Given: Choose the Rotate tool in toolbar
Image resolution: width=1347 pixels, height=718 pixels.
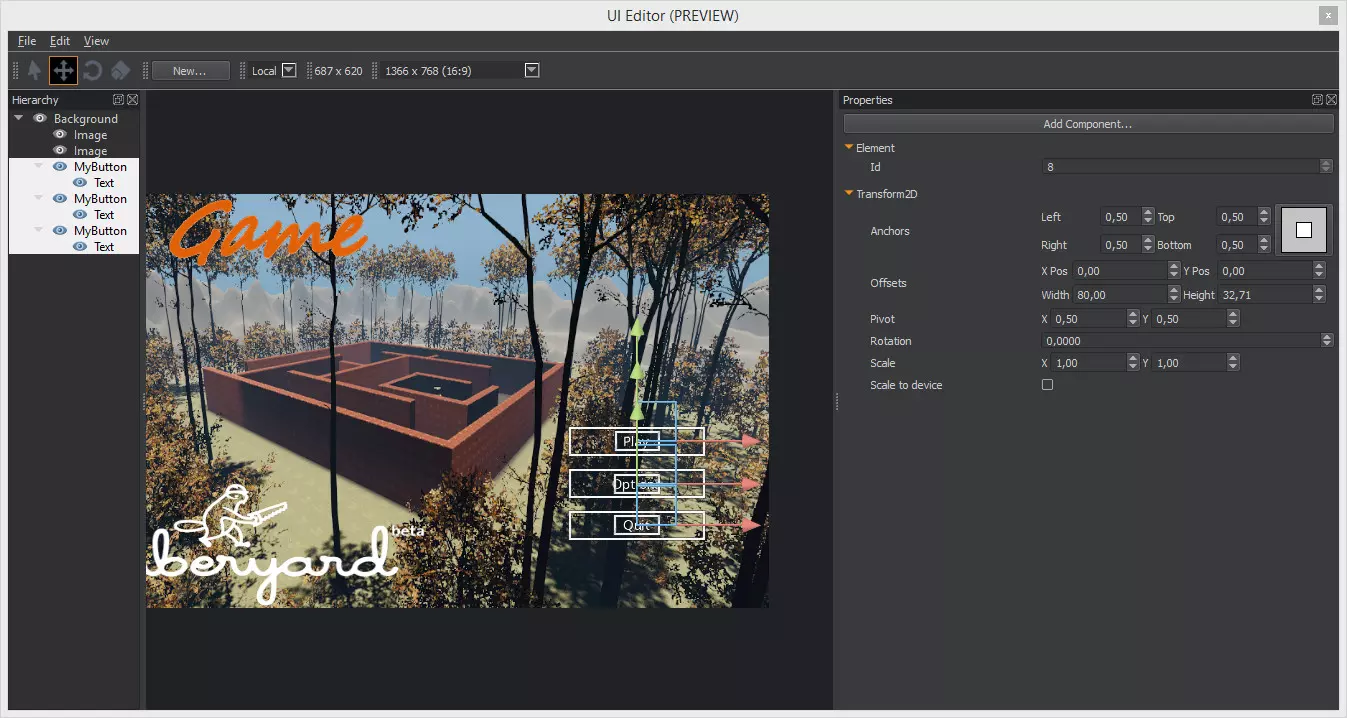Looking at the screenshot, I should pyautogui.click(x=92, y=70).
